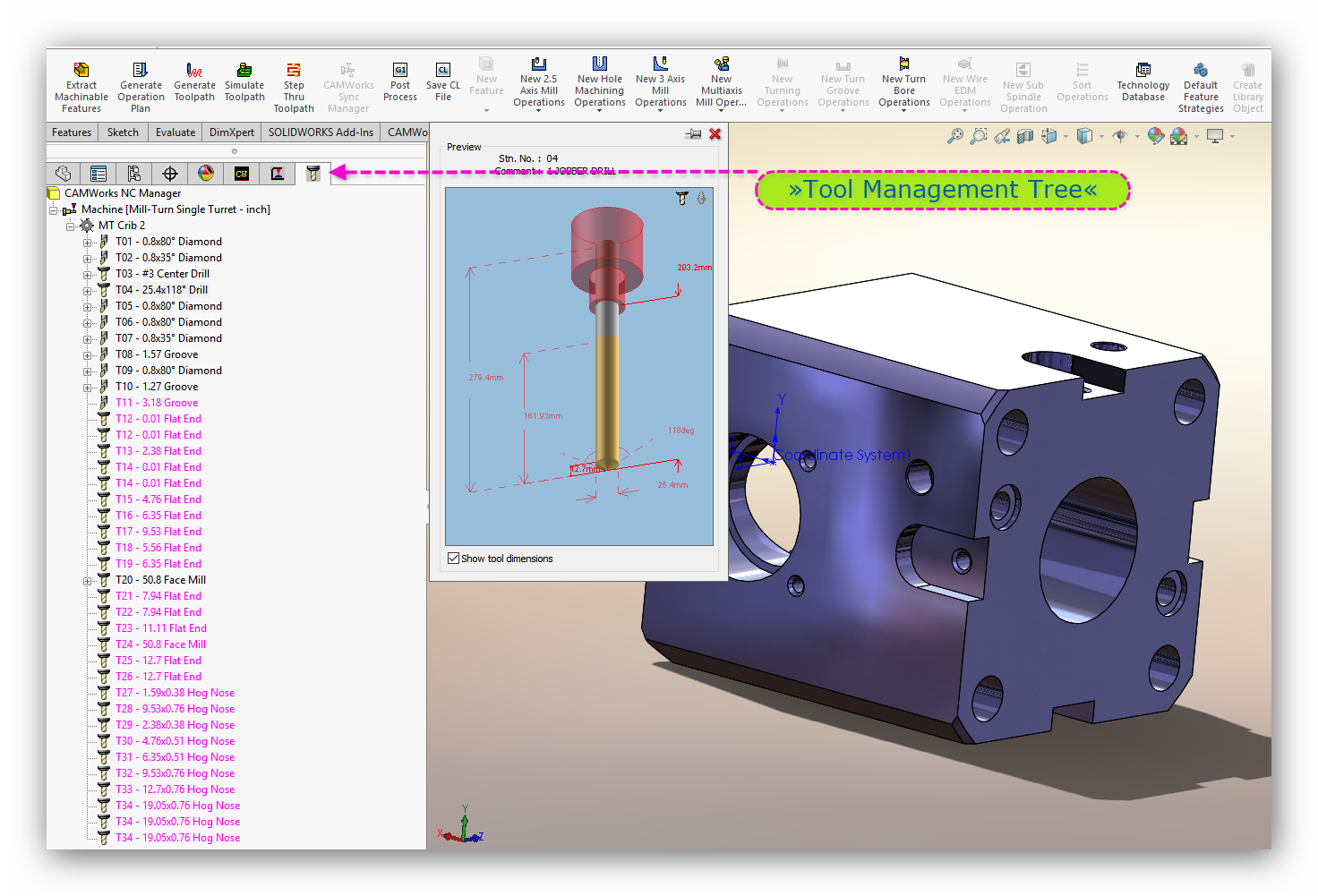Switch to the Sketch tab
The height and width of the screenshot is (896, 1318).
(x=123, y=132)
